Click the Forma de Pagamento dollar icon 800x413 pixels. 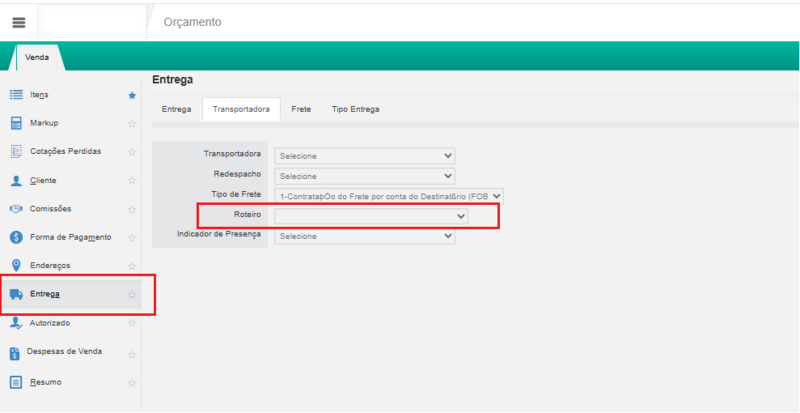16,238
